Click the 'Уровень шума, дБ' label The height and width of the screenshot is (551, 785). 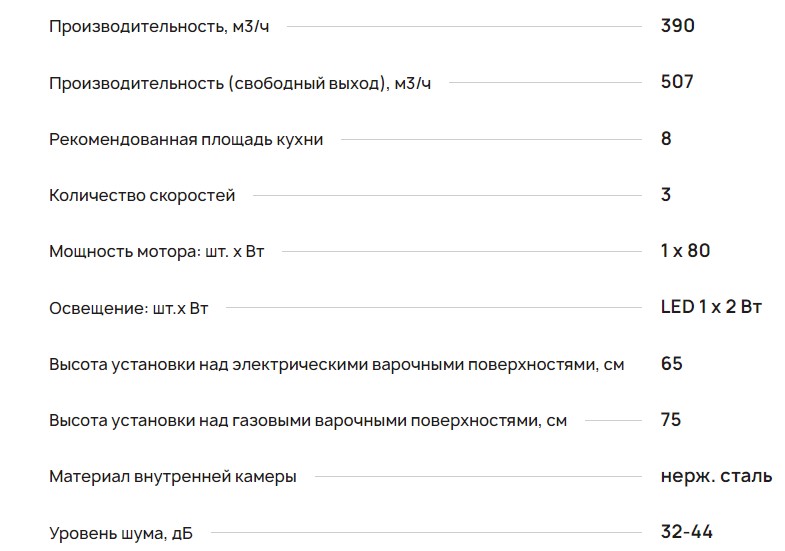(x=120, y=534)
